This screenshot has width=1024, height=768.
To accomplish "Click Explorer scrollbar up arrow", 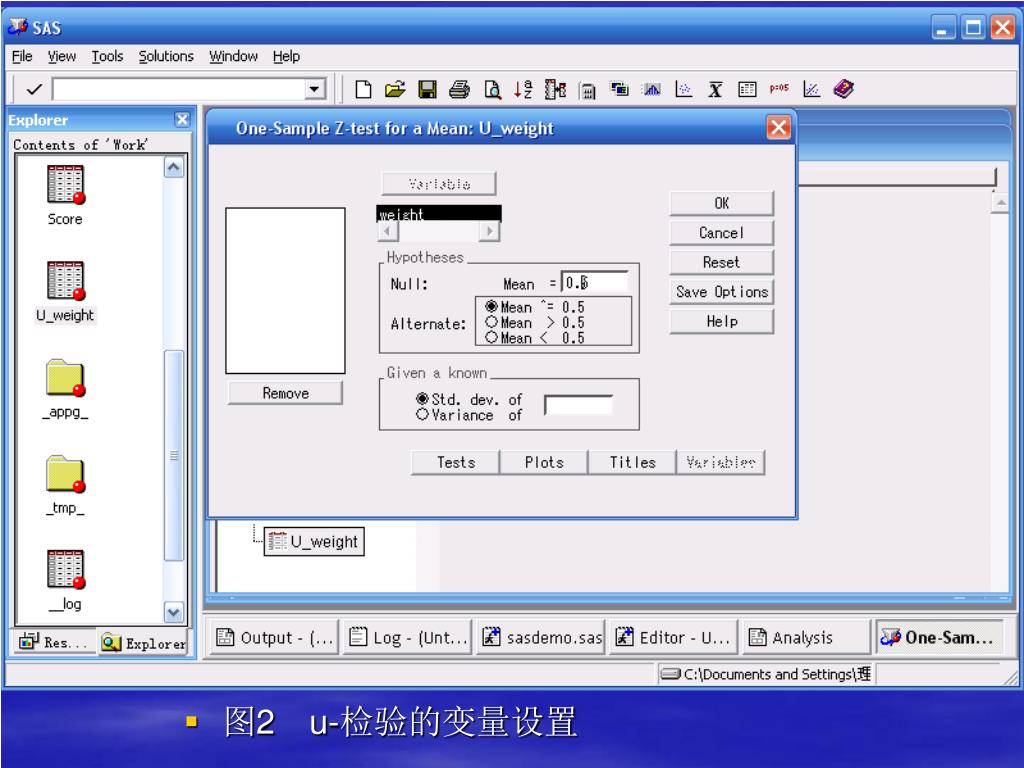I will pos(174,168).
